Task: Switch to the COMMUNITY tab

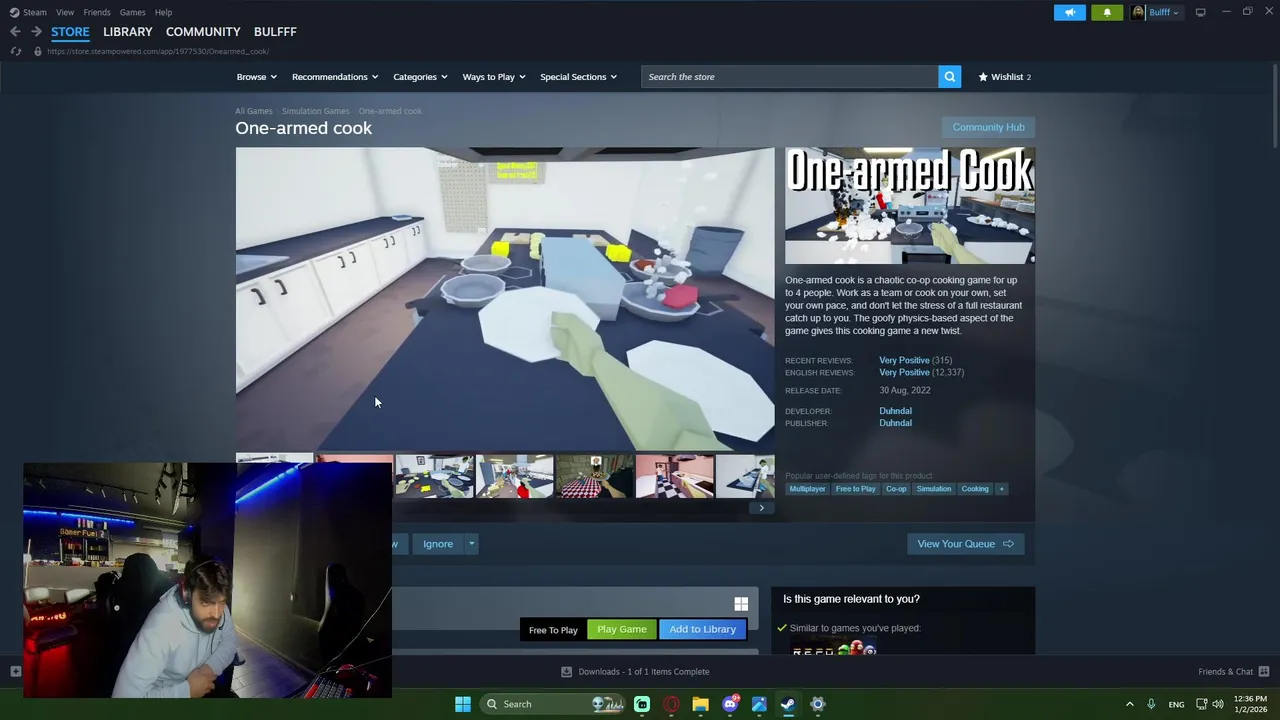Action: tap(203, 32)
